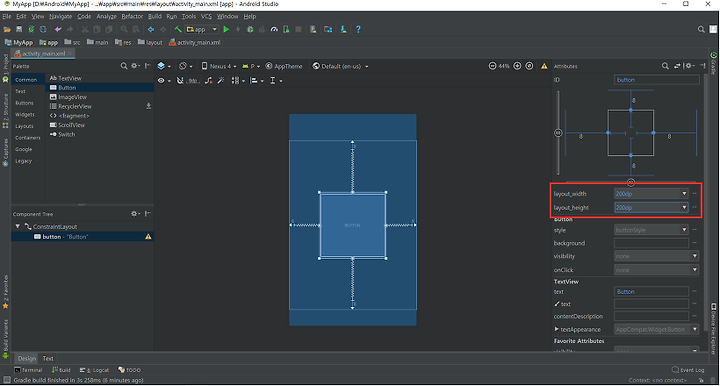Click the Open folder icon in main toolbar

[x=7, y=29]
